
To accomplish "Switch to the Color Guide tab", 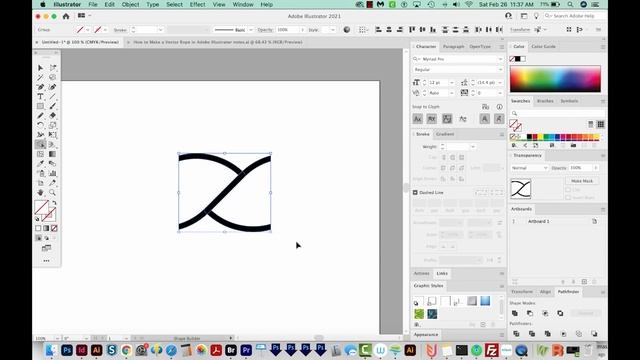I will tap(543, 47).
